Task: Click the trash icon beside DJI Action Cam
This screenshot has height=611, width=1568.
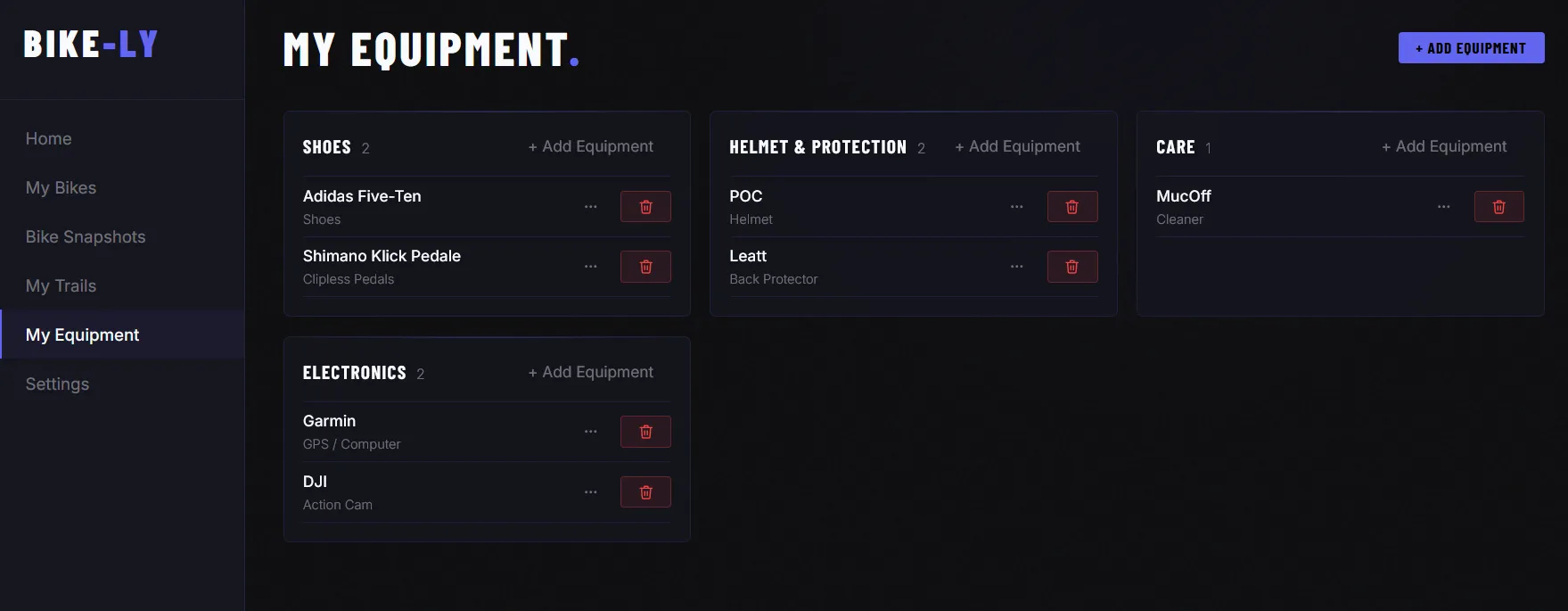Action: (x=645, y=491)
